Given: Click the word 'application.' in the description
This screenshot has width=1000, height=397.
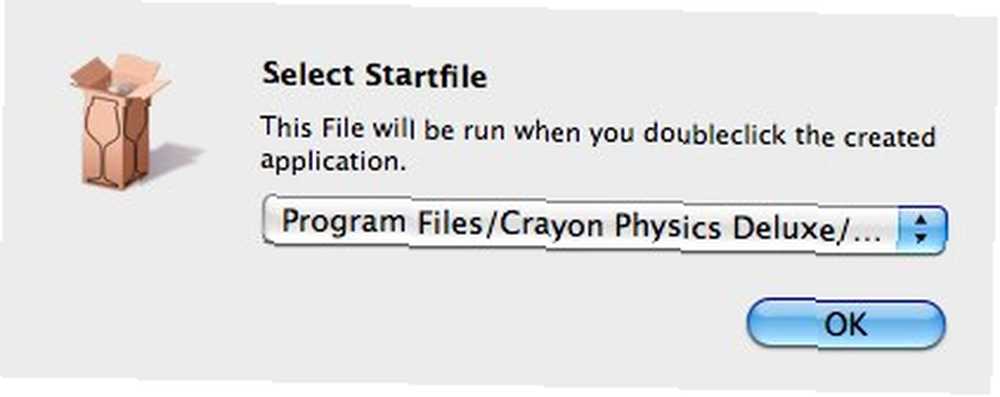Looking at the screenshot, I should click(x=334, y=161).
